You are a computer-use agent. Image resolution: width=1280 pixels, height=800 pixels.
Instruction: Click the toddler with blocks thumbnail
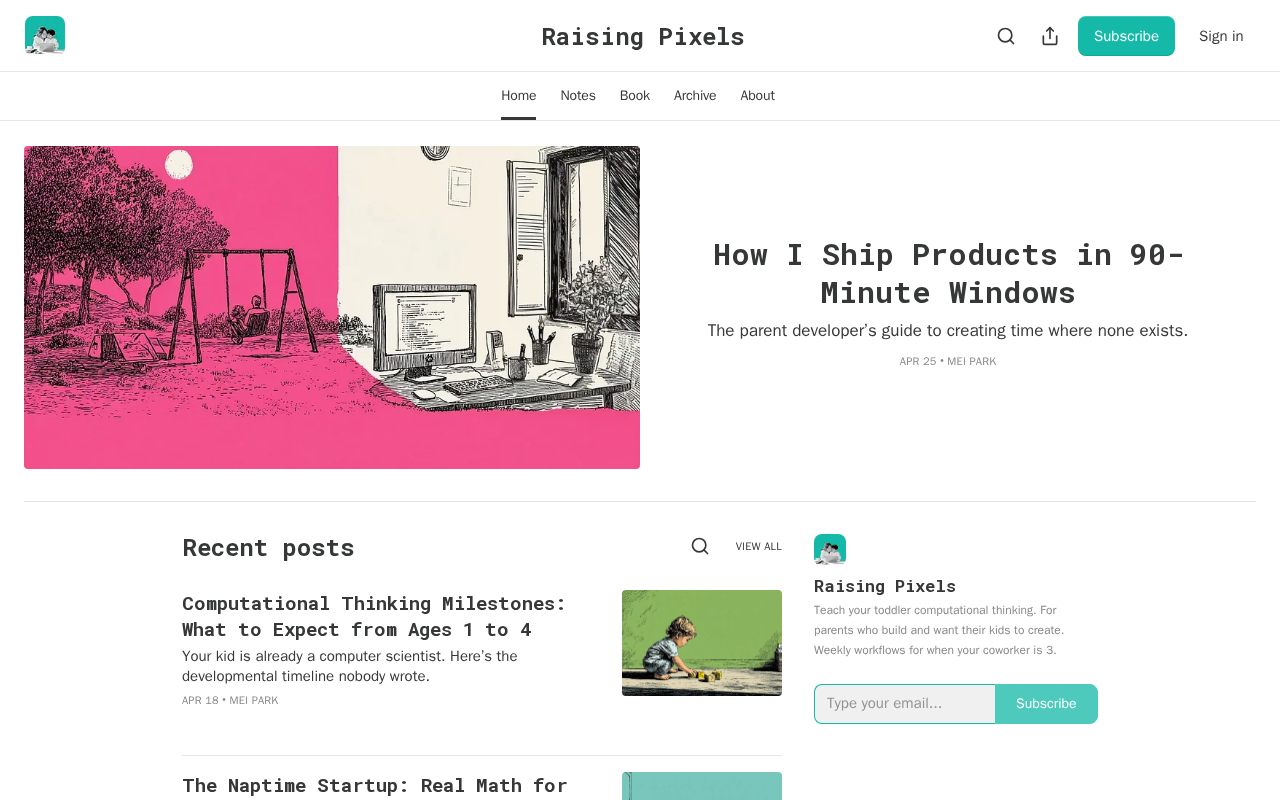[702, 643]
